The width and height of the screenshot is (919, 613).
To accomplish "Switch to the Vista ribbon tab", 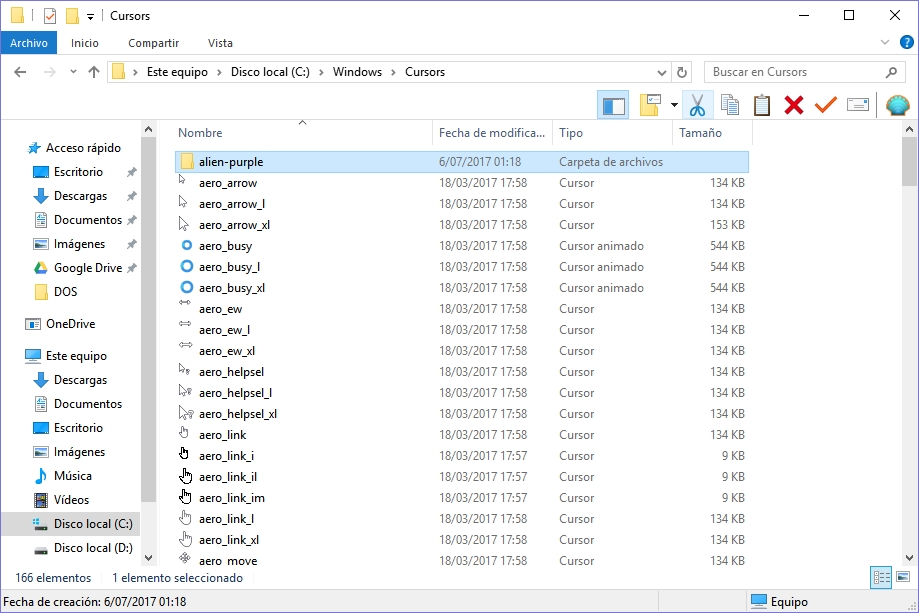I will (x=220, y=43).
